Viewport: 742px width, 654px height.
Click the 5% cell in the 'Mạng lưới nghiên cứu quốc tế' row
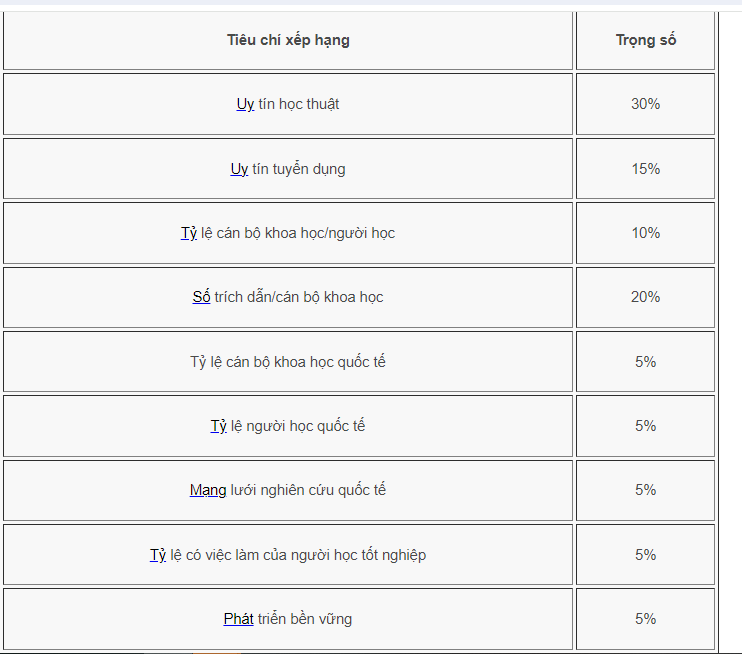point(645,490)
